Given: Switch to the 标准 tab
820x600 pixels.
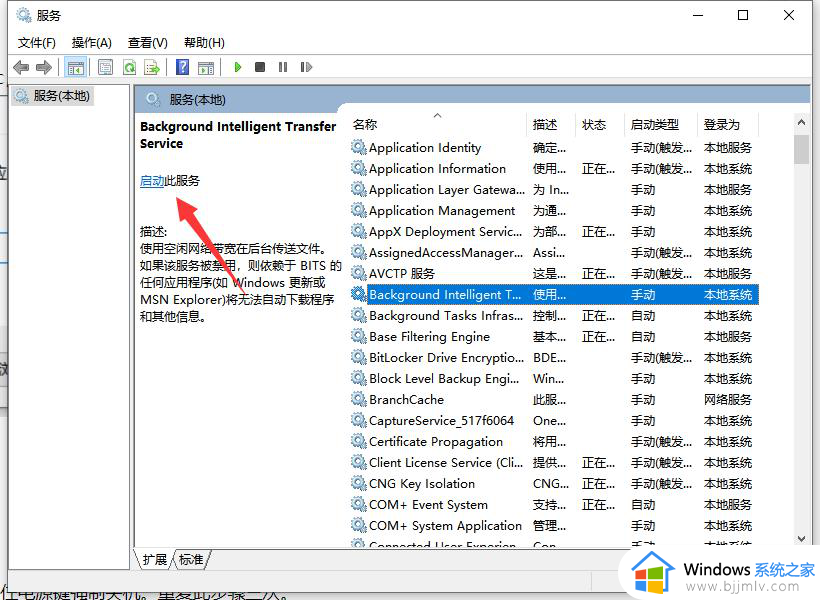Looking at the screenshot, I should click(x=191, y=560).
